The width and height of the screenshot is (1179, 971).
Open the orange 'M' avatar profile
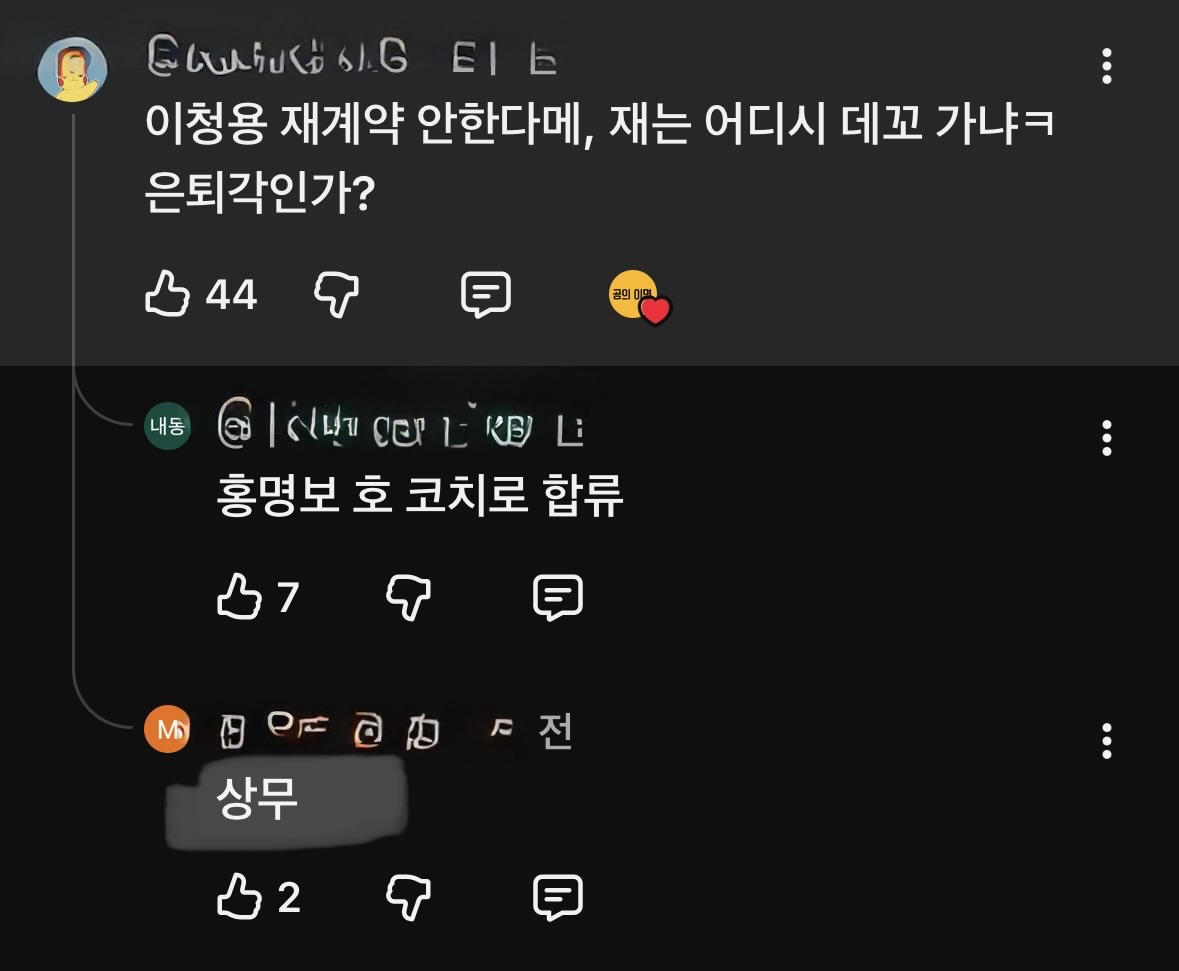167,729
